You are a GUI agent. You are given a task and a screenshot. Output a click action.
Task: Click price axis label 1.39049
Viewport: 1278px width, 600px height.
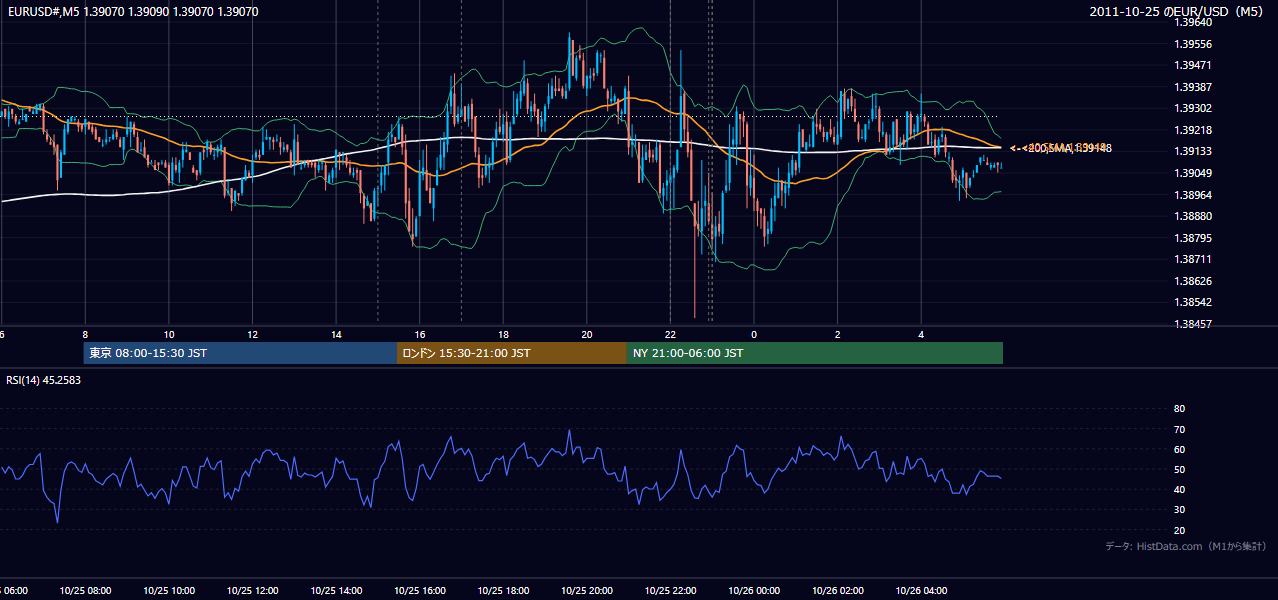(1192, 173)
